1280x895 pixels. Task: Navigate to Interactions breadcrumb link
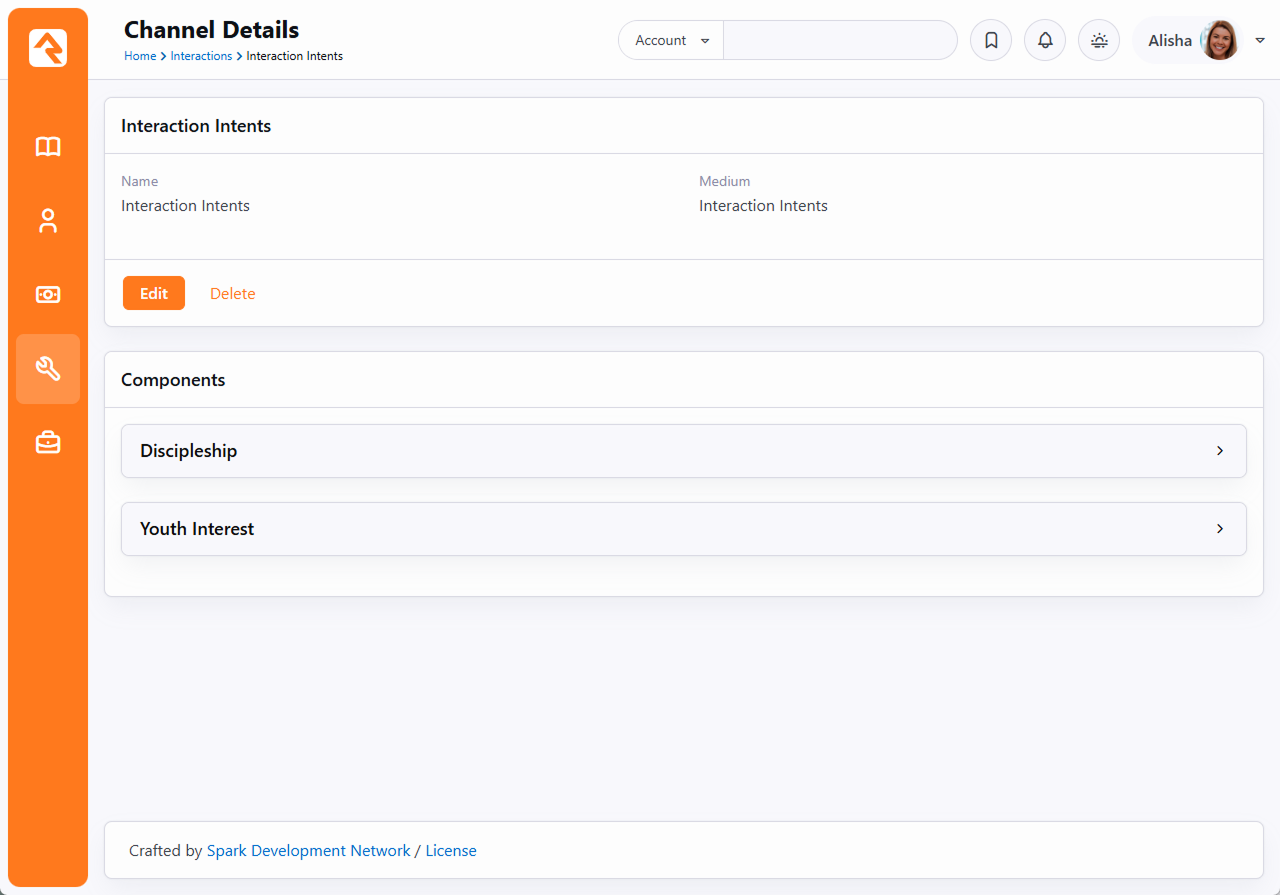[201, 56]
